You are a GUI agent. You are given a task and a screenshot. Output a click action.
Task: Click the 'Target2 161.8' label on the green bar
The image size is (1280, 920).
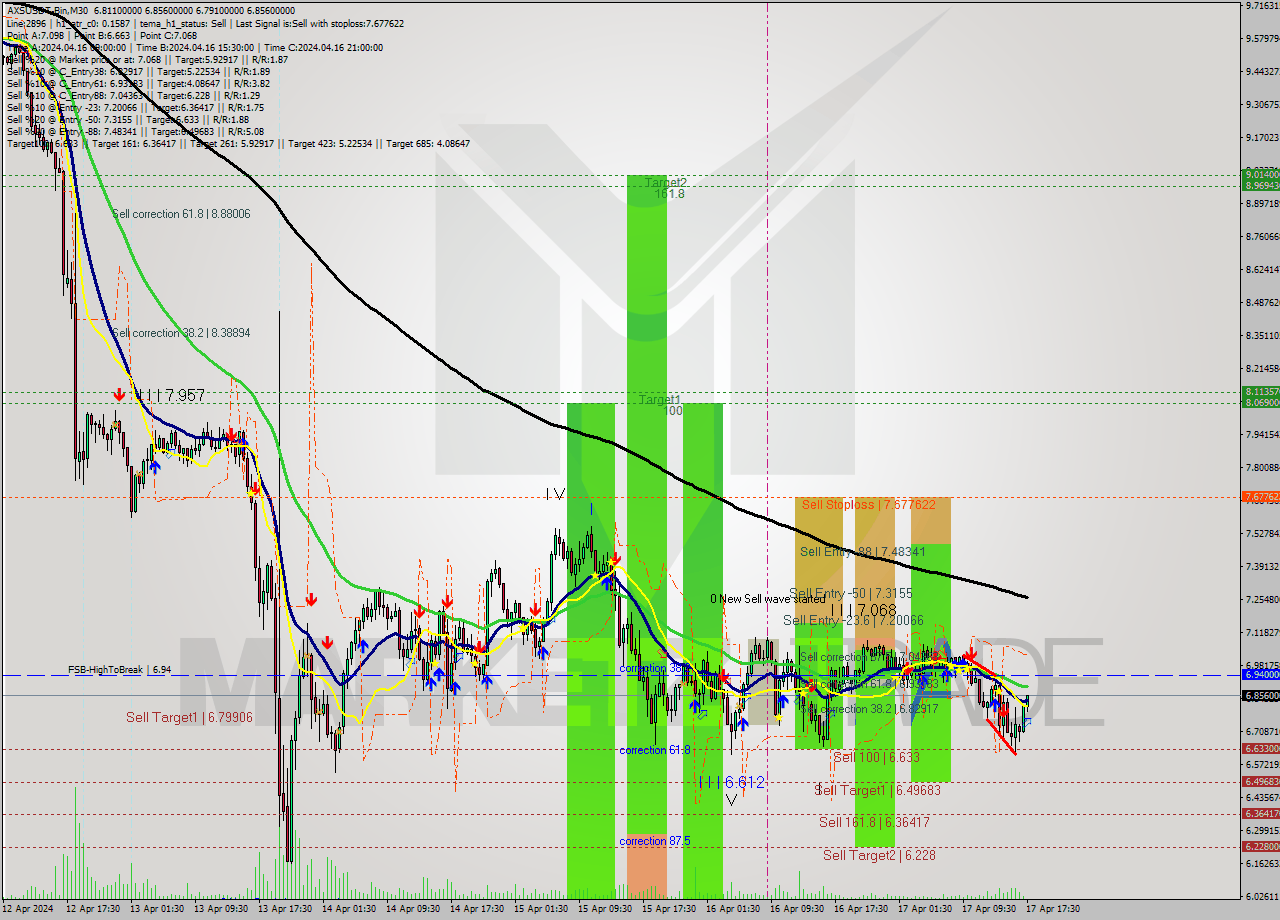point(665,188)
